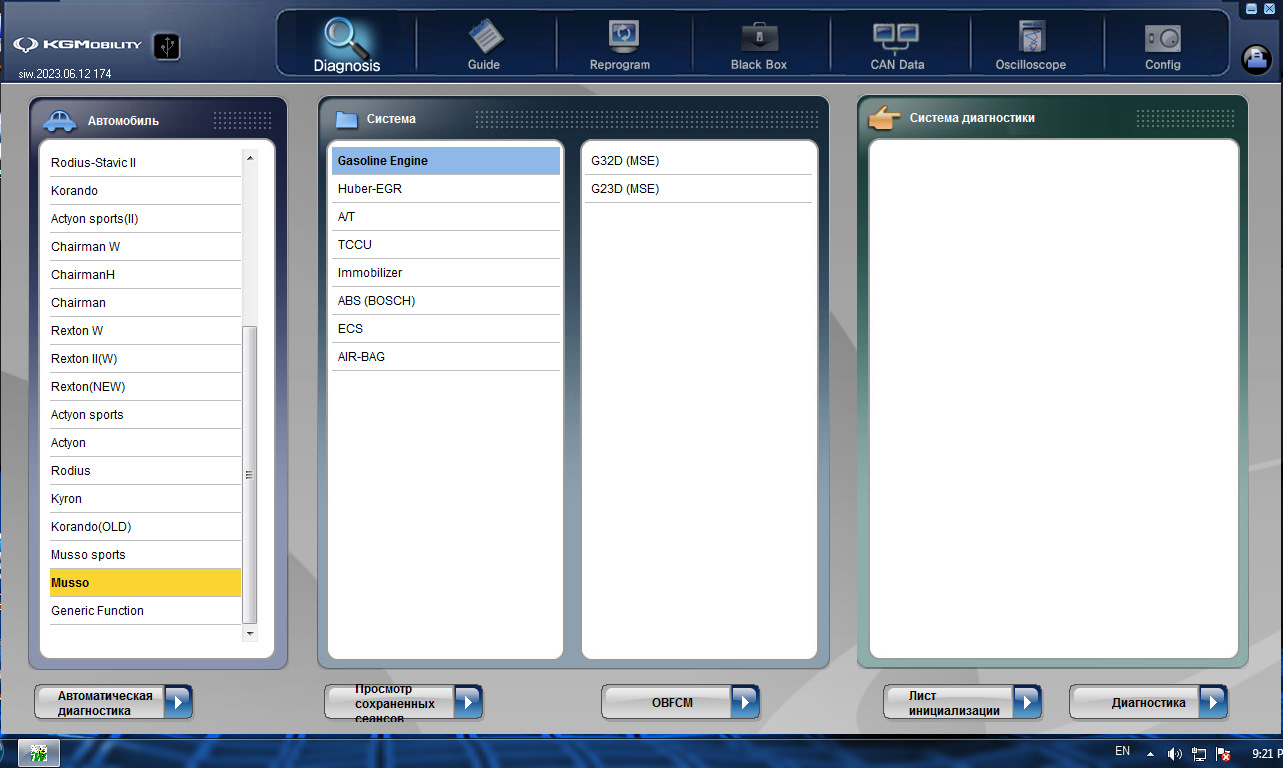This screenshot has width=1283, height=768.
Task: Click the arrow on Автоматическая диагностика button
Action: click(x=177, y=702)
